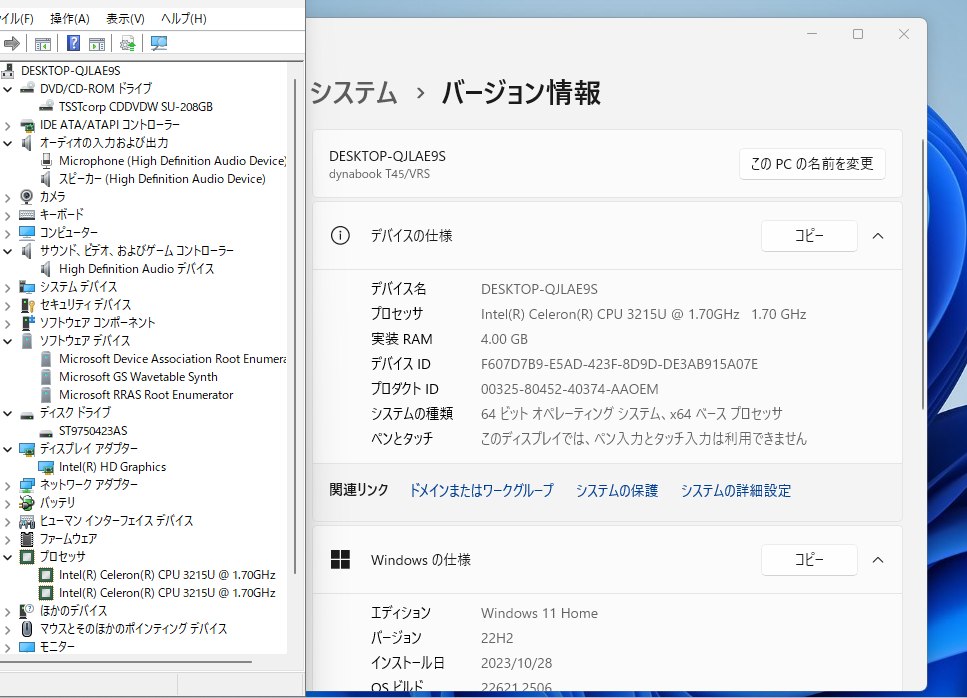Collapse the Windows の仕様 section chevron
This screenshot has width=967, height=698.
pyautogui.click(x=878, y=560)
